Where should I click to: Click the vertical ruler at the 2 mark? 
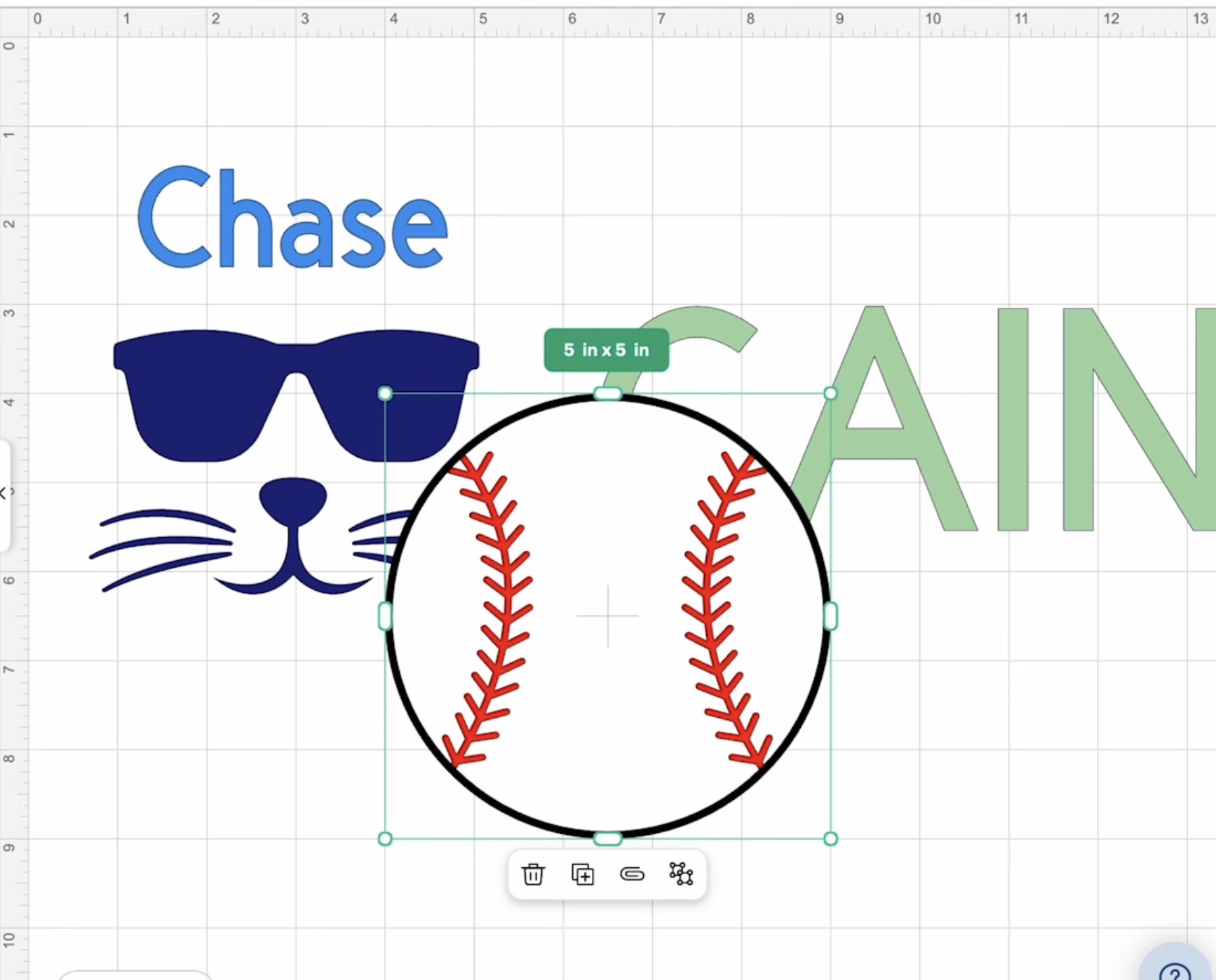point(10,224)
